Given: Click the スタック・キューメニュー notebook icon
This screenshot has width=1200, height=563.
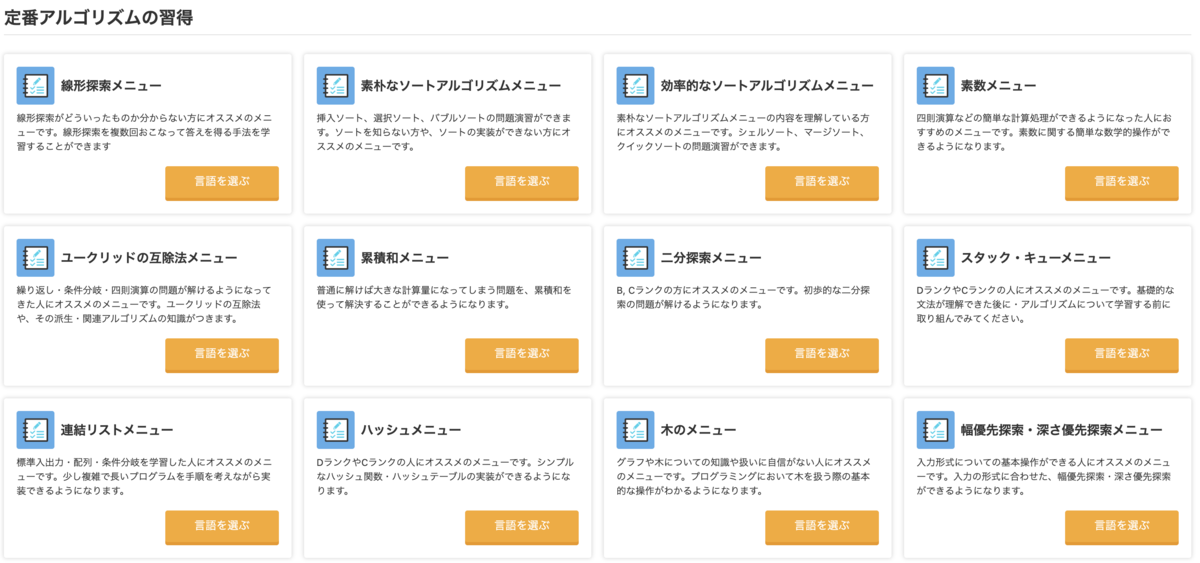Looking at the screenshot, I should [935, 258].
